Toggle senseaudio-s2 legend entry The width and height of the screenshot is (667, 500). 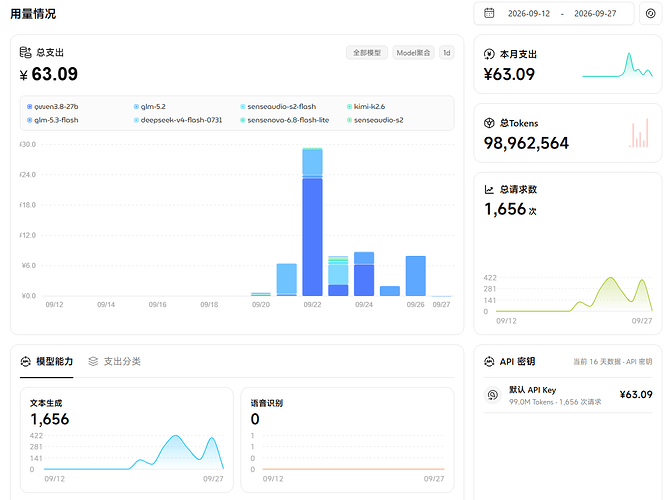coord(375,120)
